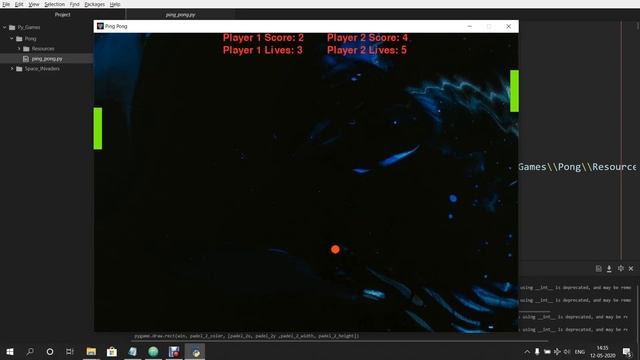The image size is (640, 360).
Task: Expand the Resources folder chevron
Action: (19, 49)
